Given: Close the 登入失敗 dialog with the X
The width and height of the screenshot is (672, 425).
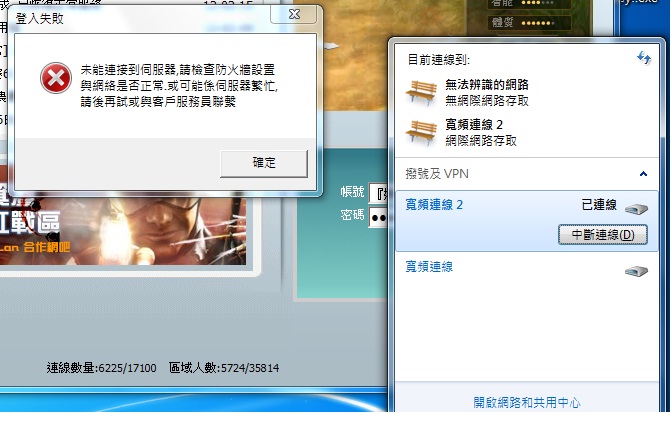Looking at the screenshot, I should click(294, 15).
